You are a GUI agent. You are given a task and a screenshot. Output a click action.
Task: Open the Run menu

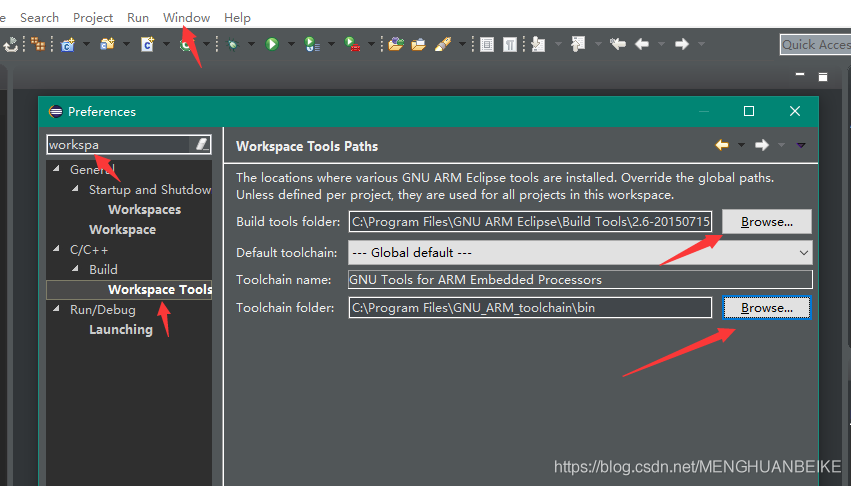138,18
